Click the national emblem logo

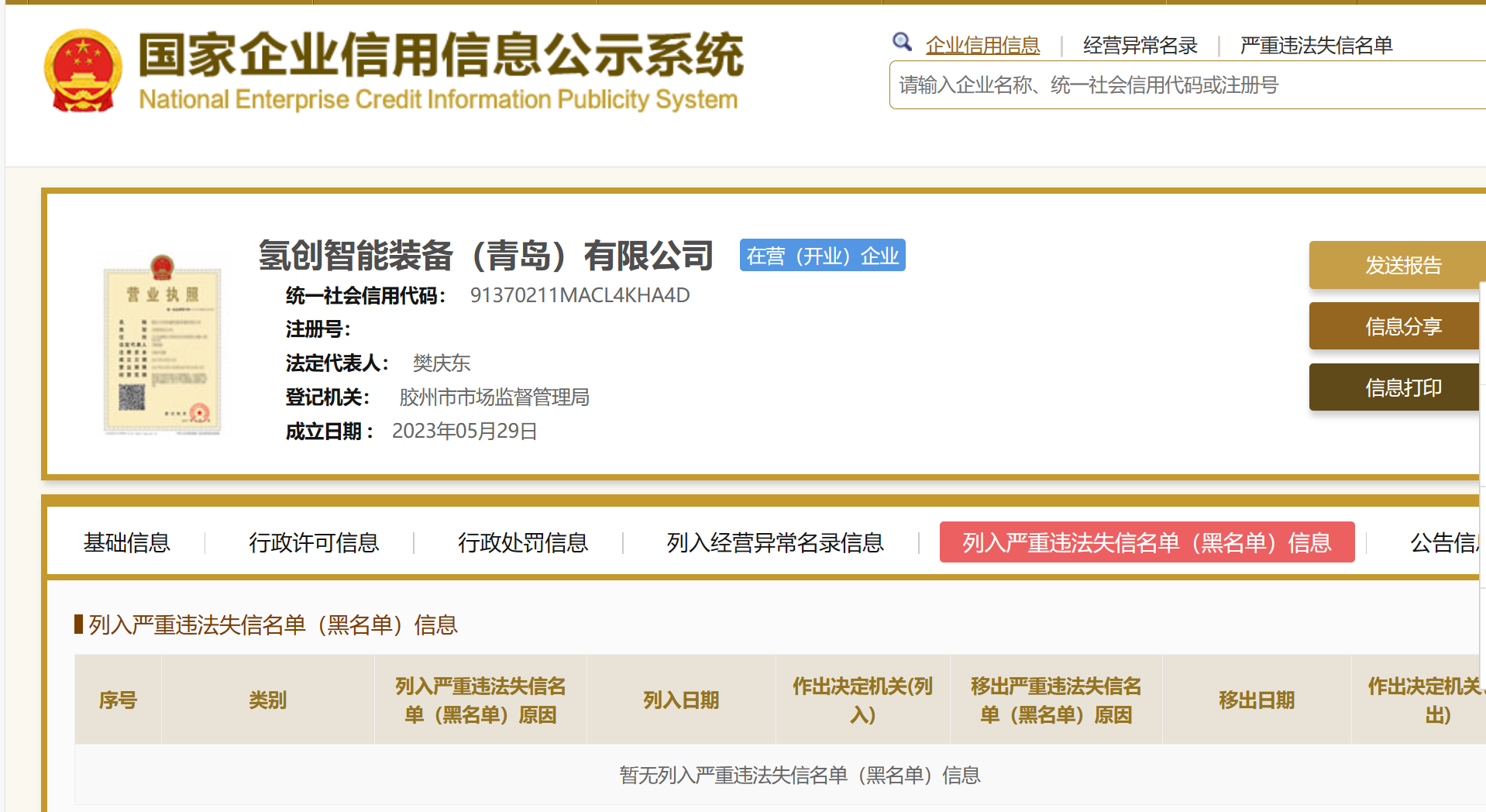coord(83,71)
